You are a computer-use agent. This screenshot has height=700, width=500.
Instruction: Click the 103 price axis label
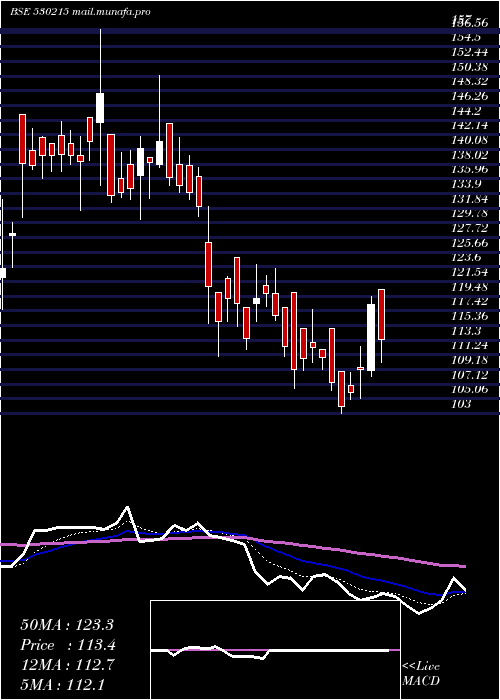461,405
